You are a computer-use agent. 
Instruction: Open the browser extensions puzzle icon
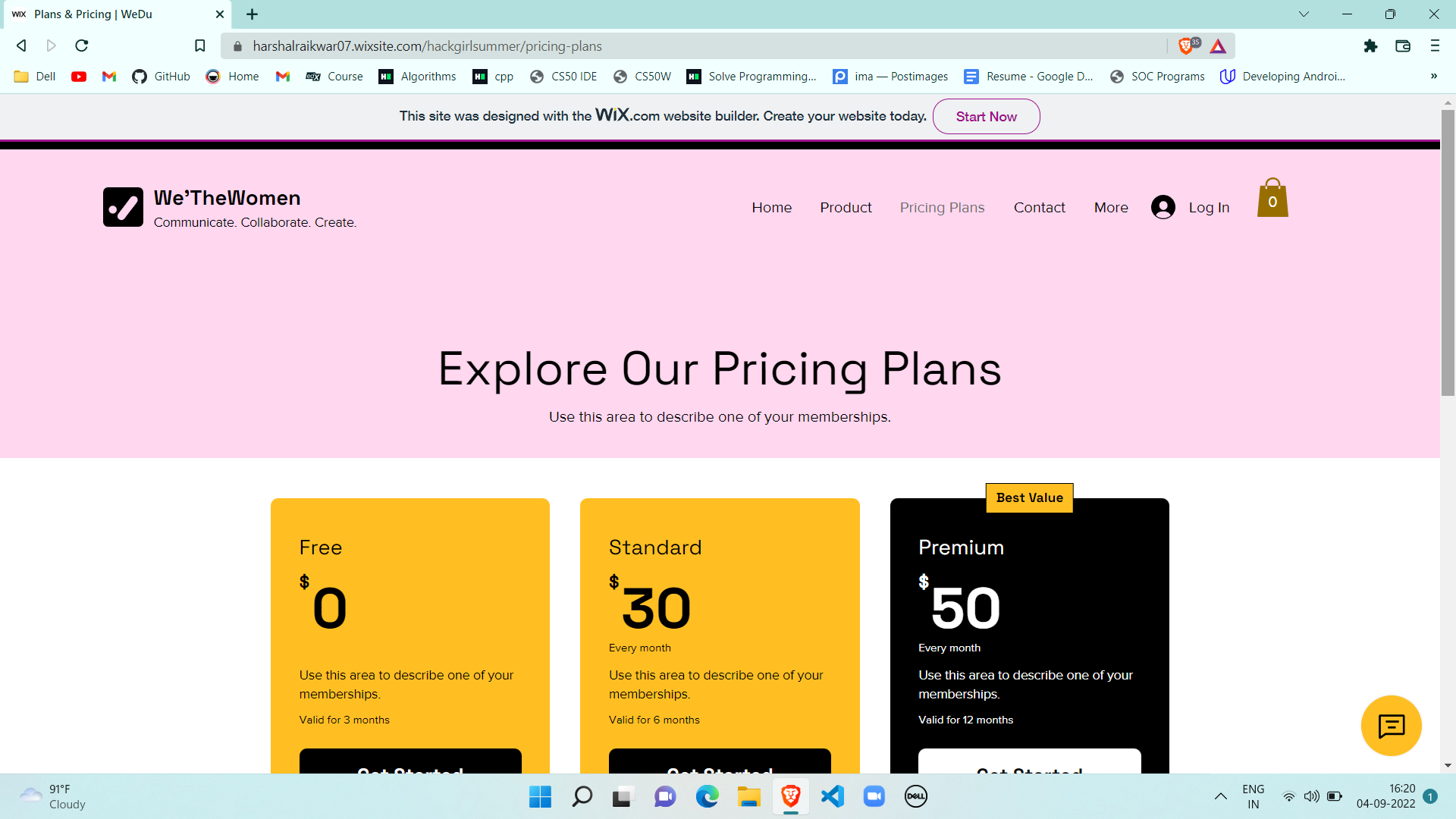[1370, 46]
